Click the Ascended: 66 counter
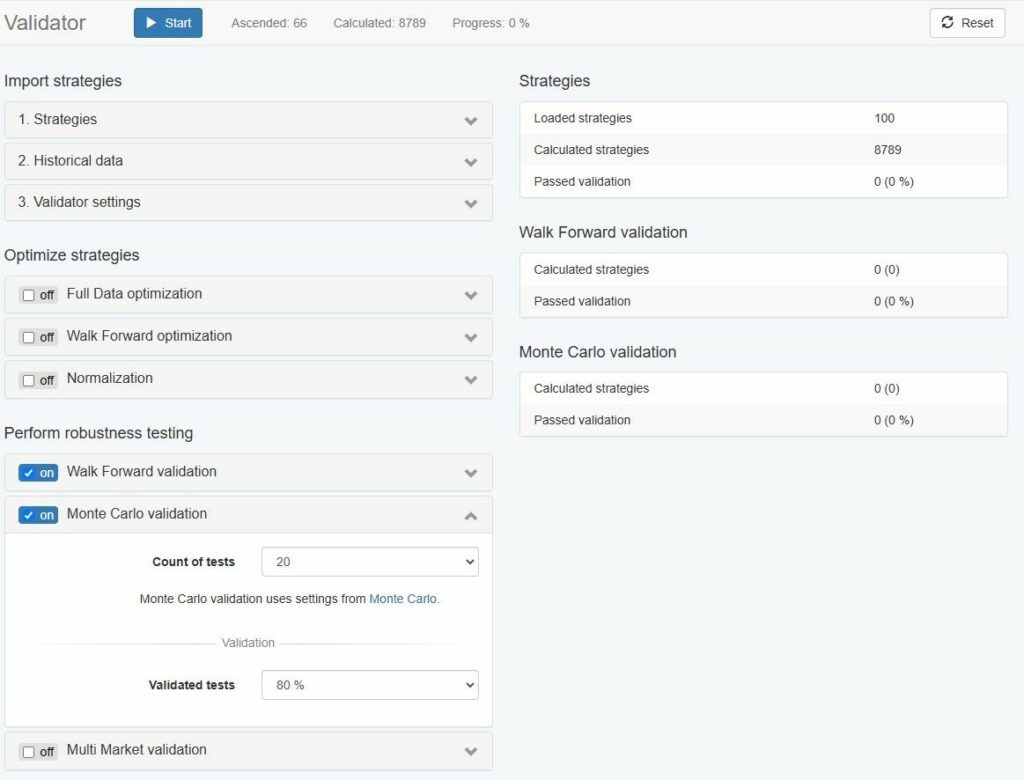 click(x=269, y=23)
